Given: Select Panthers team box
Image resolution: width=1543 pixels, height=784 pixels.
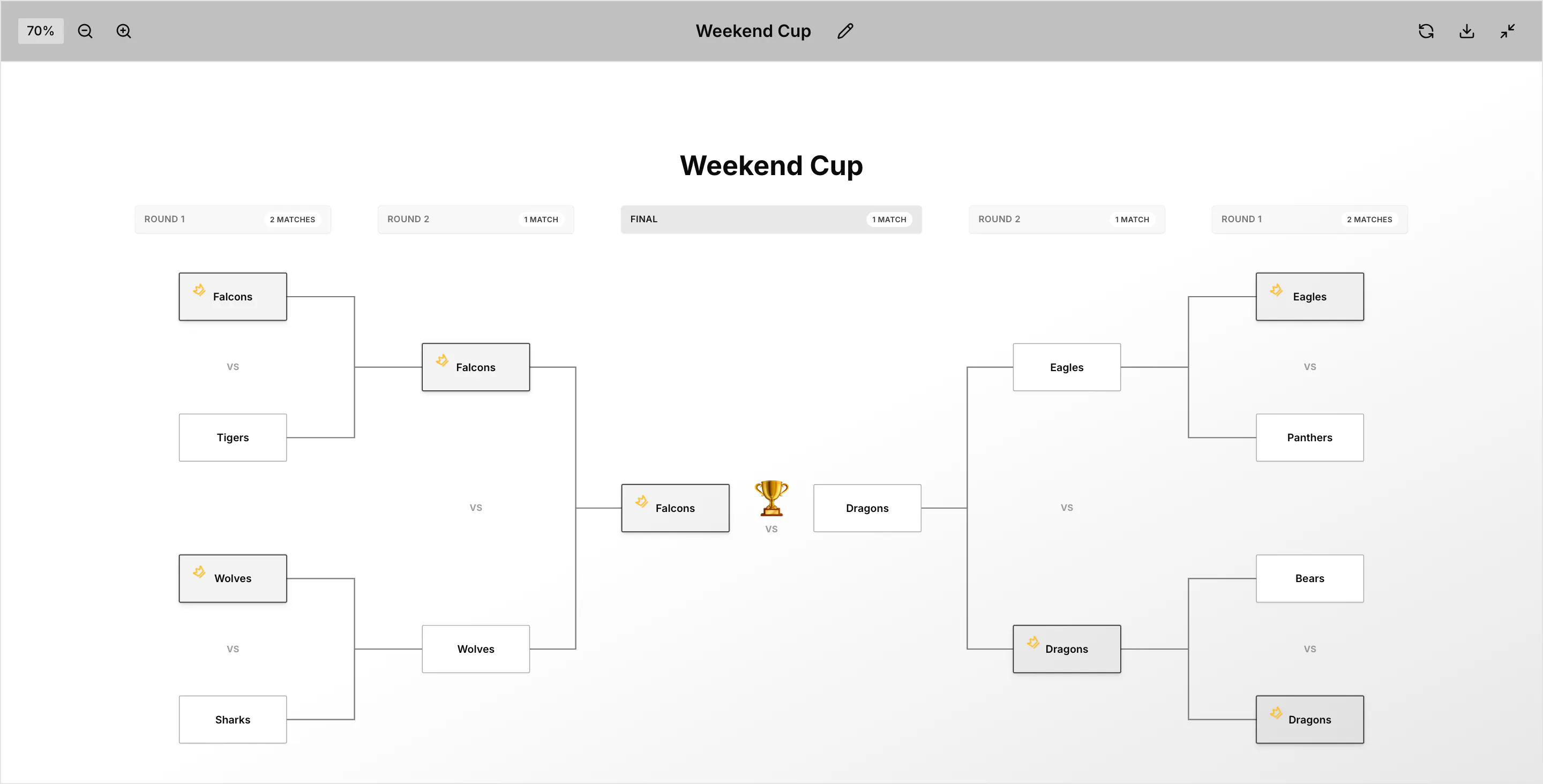Looking at the screenshot, I should (x=1309, y=438).
